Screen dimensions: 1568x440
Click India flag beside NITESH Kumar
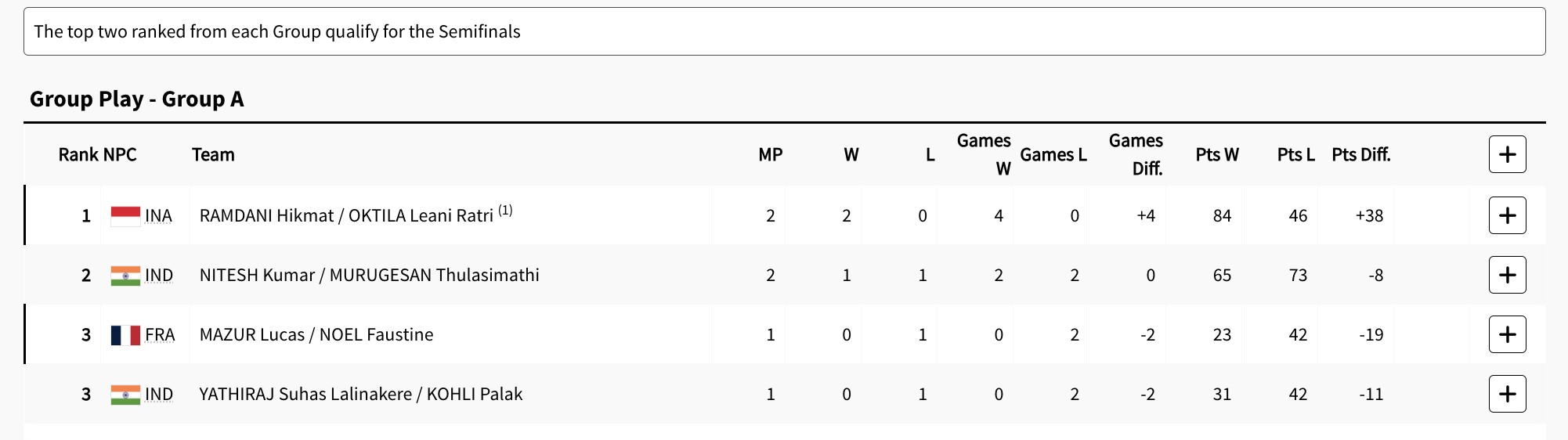125,276
